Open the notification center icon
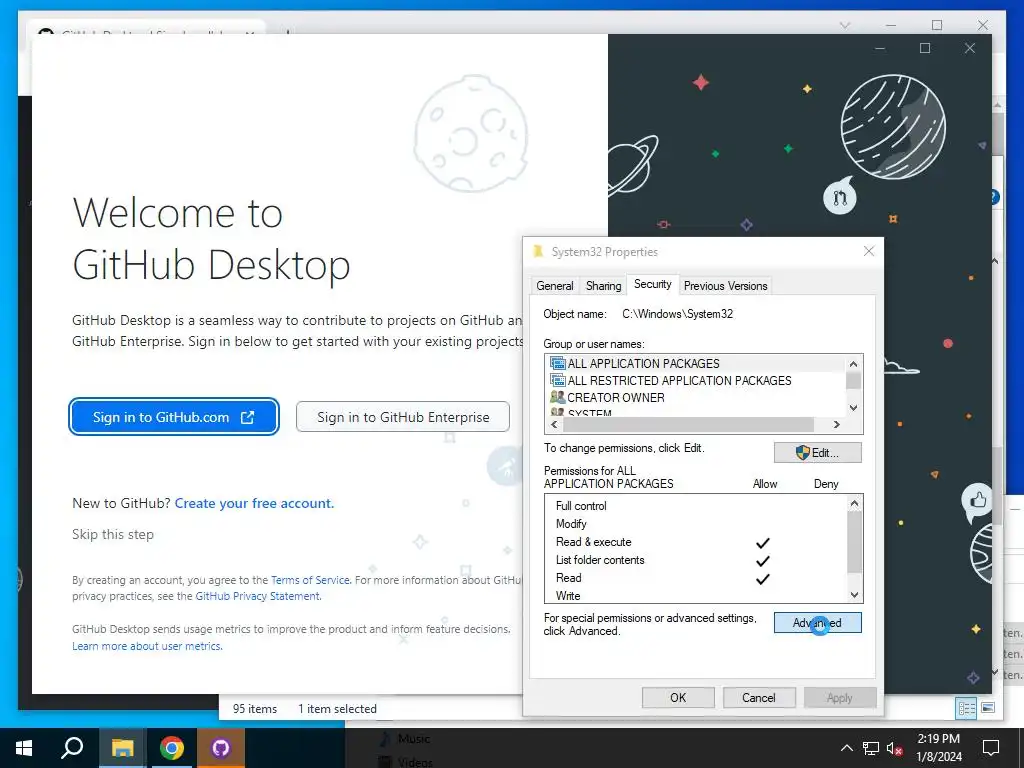Viewport: 1024px width, 768px height. (x=991, y=748)
